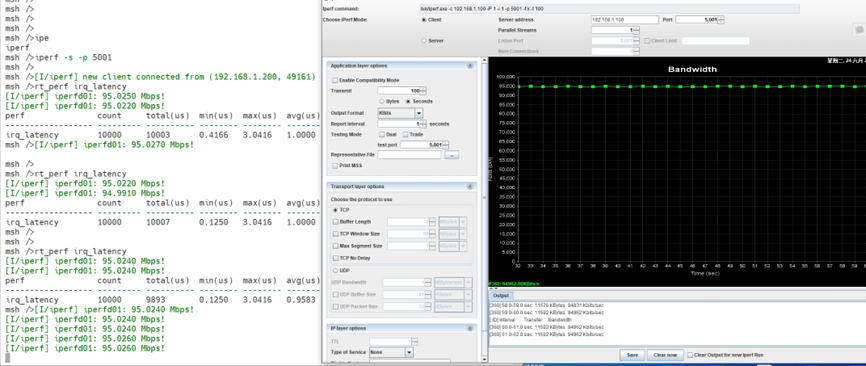Image resolution: width=866 pixels, height=366 pixels.
Task: Enable TCP No Delay checkbox
Action: [x=335, y=258]
